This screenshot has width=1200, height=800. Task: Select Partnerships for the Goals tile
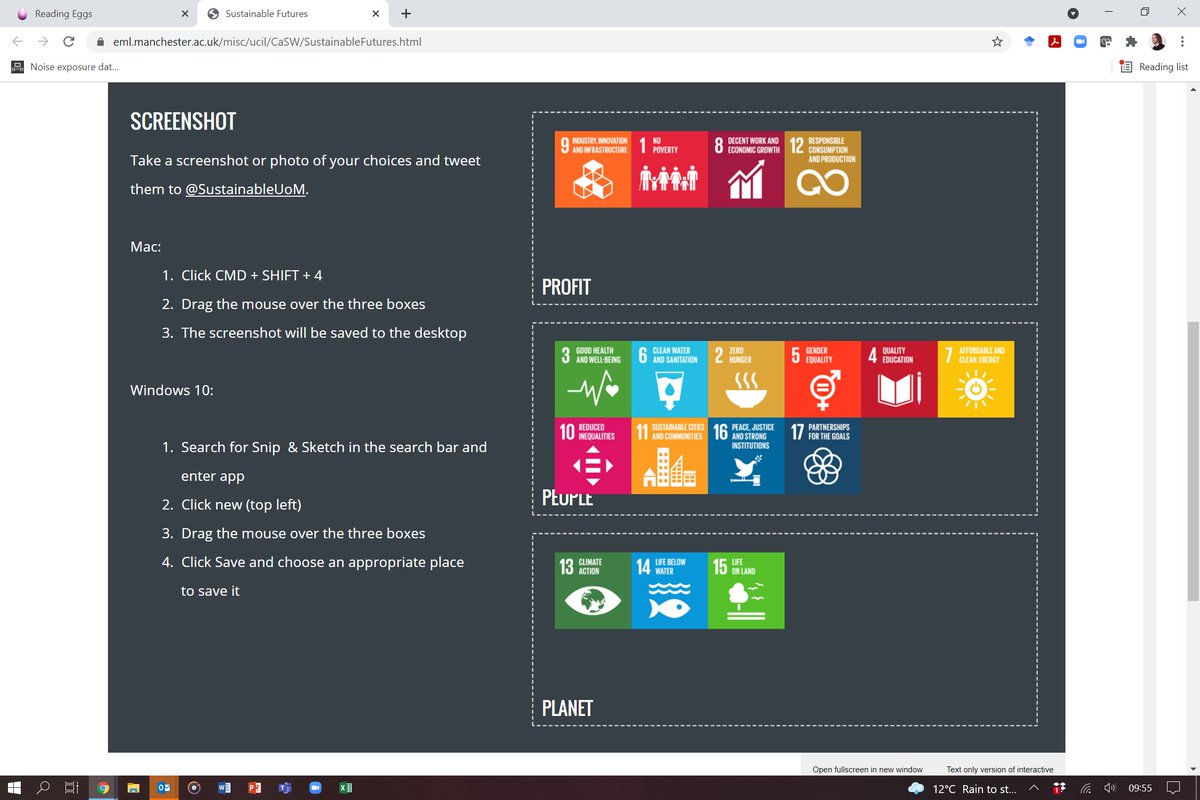point(823,456)
